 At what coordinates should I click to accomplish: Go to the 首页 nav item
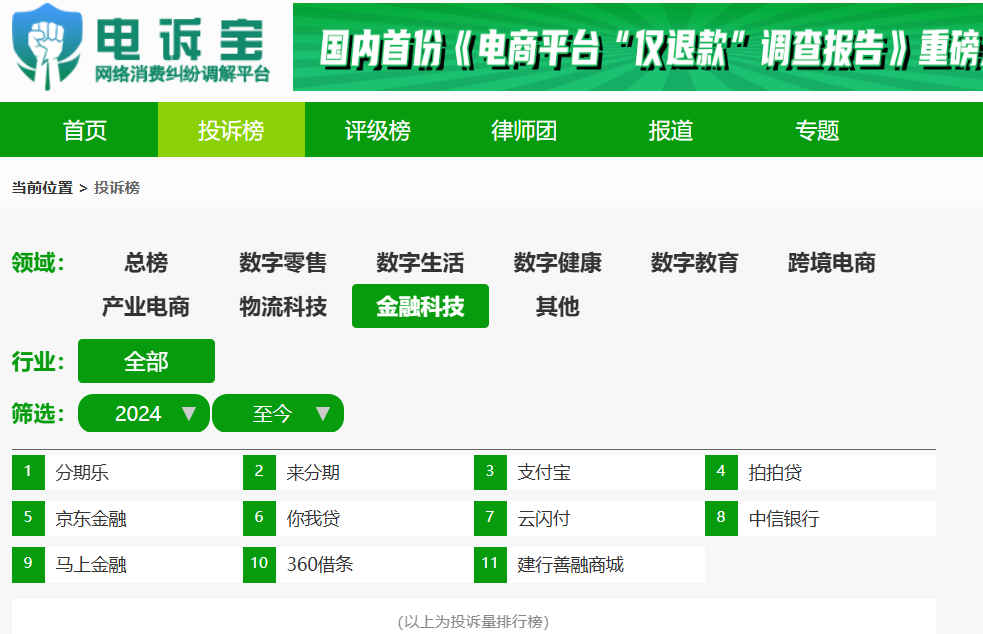tap(85, 130)
